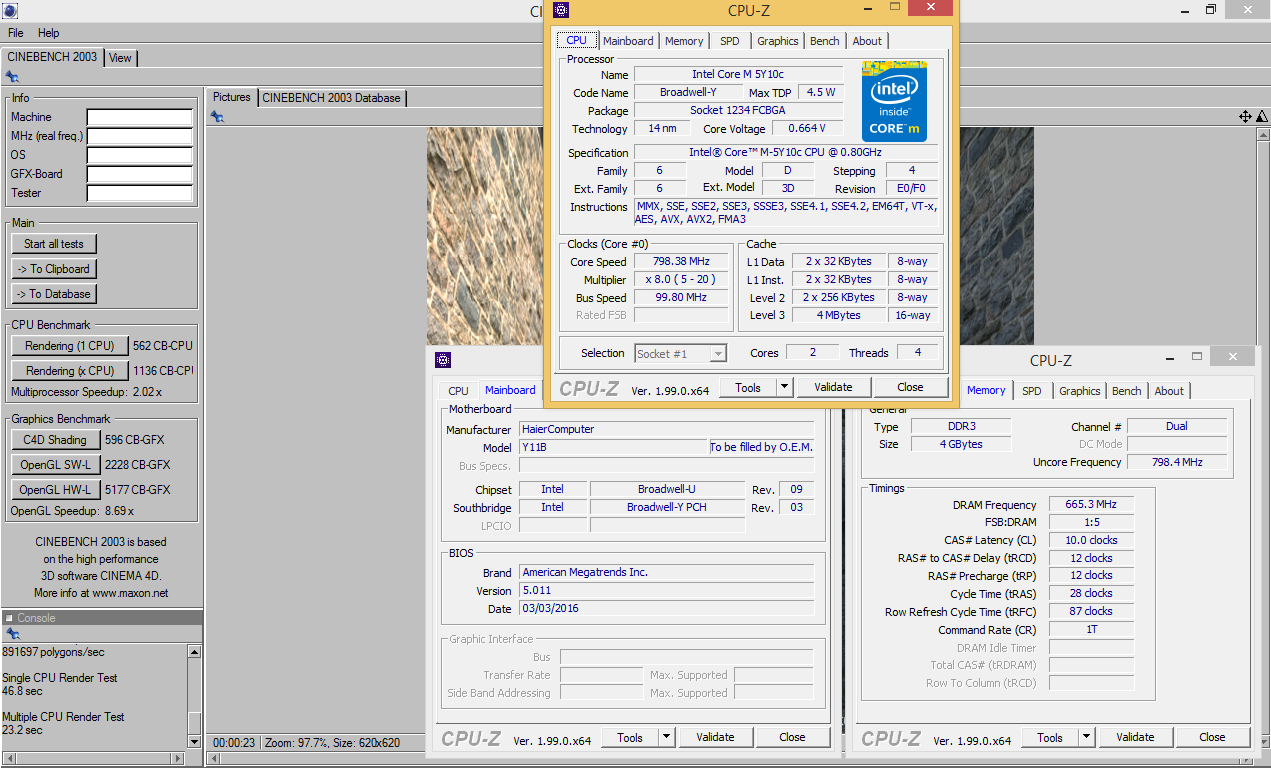Click the Console scrollbar down arrow
The width and height of the screenshot is (1271, 768).
[x=195, y=741]
